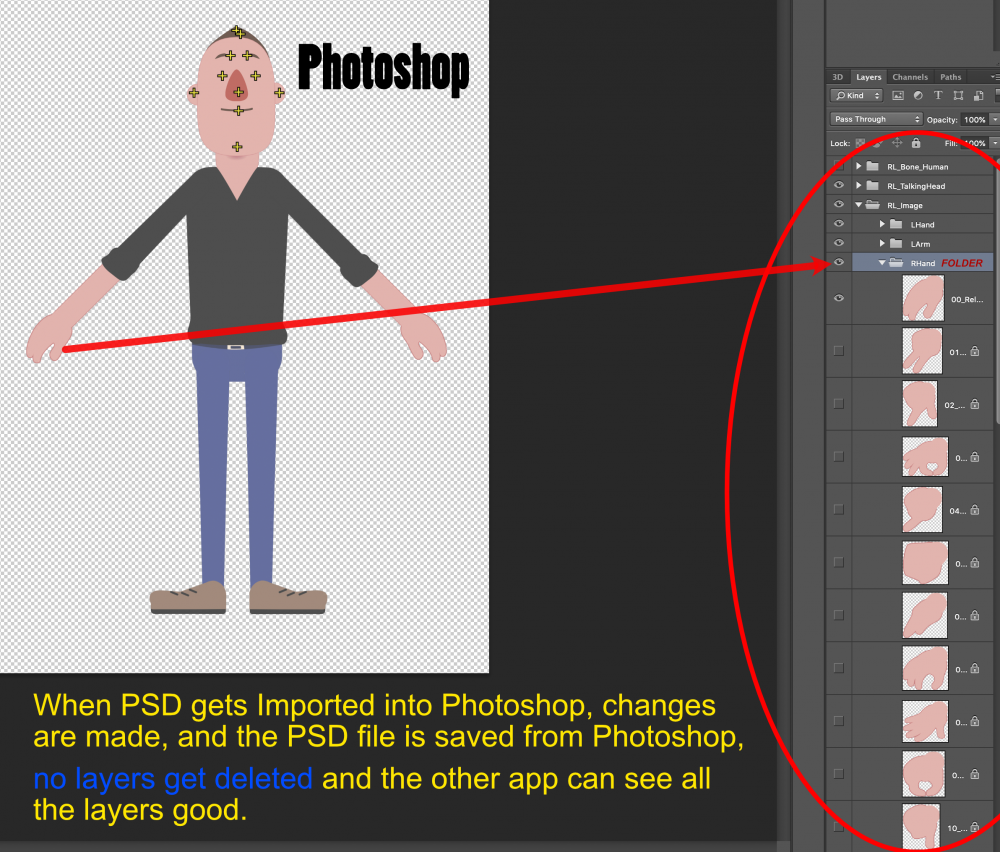Click the lock icon on layer 10_...
This screenshot has height=852, width=1000.
click(x=974, y=827)
